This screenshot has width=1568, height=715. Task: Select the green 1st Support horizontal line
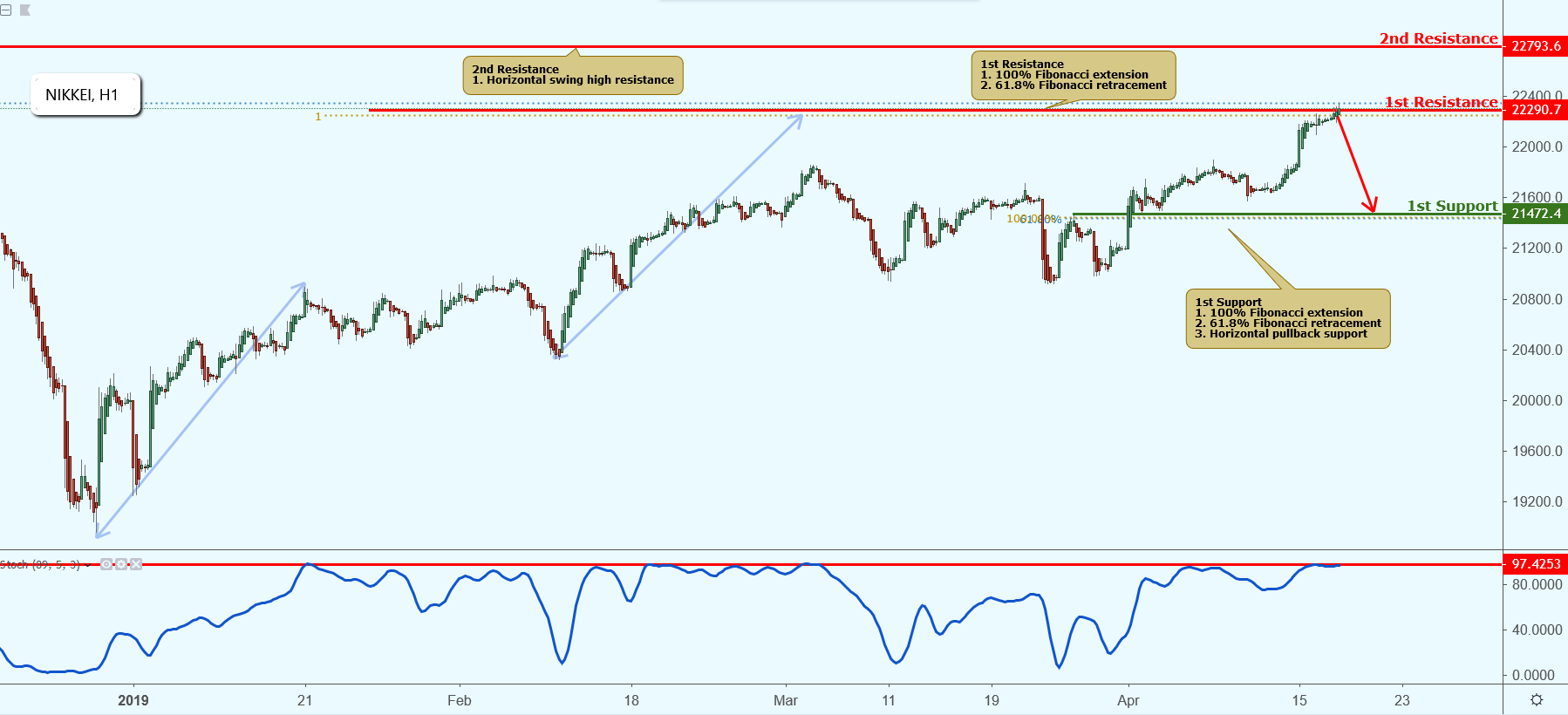point(1287,214)
